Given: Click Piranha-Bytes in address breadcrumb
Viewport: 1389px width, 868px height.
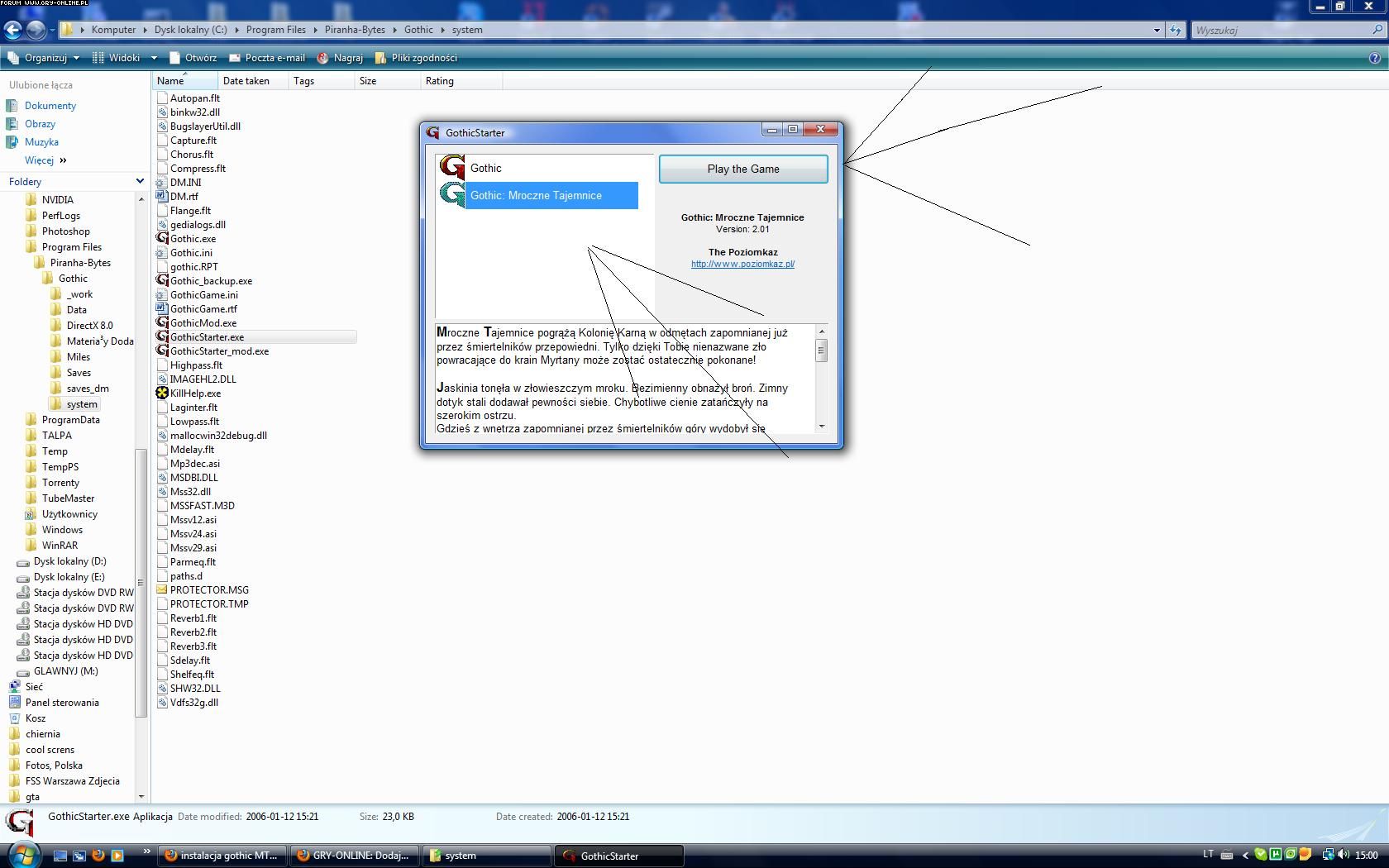Looking at the screenshot, I should coord(355,30).
